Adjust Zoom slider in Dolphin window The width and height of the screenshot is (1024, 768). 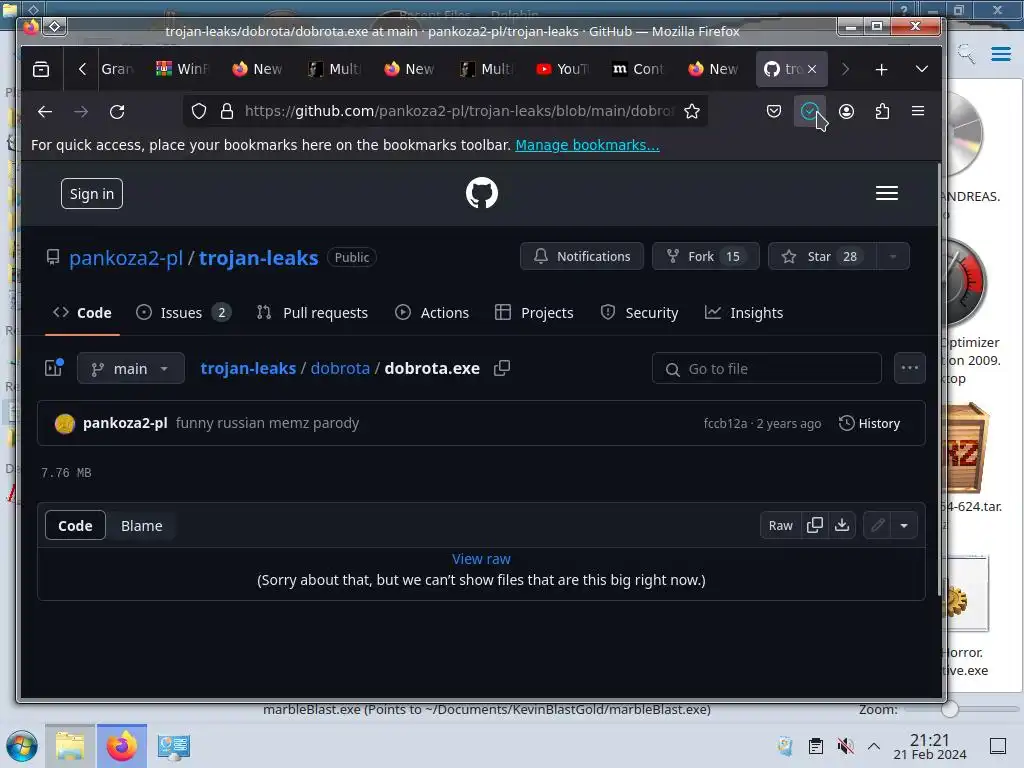950,709
